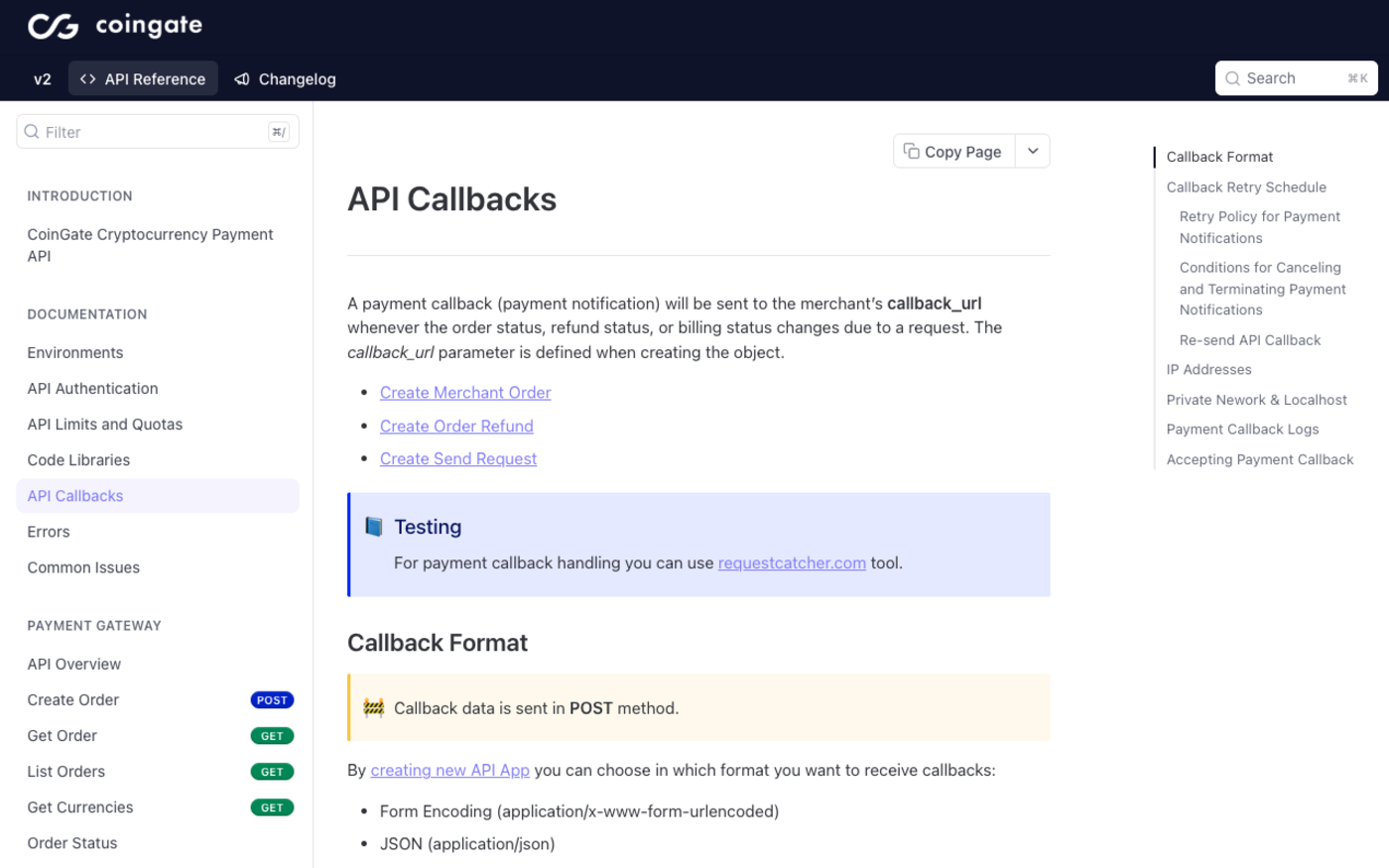Jump to IP Addresses section
The height and width of the screenshot is (868, 1389).
click(x=1209, y=370)
